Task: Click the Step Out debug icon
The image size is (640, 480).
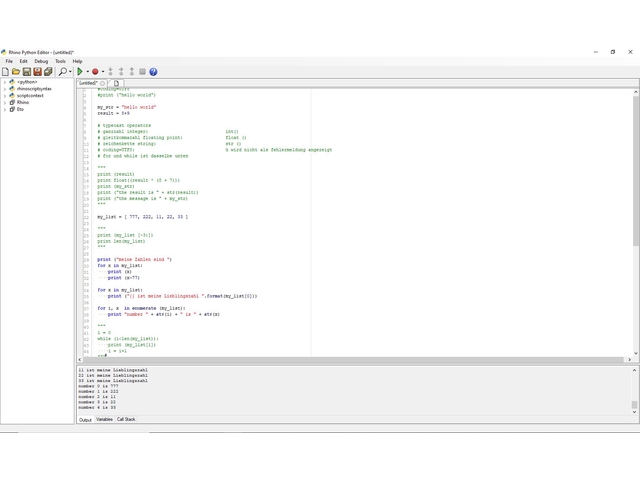Action: pyautogui.click(x=131, y=72)
